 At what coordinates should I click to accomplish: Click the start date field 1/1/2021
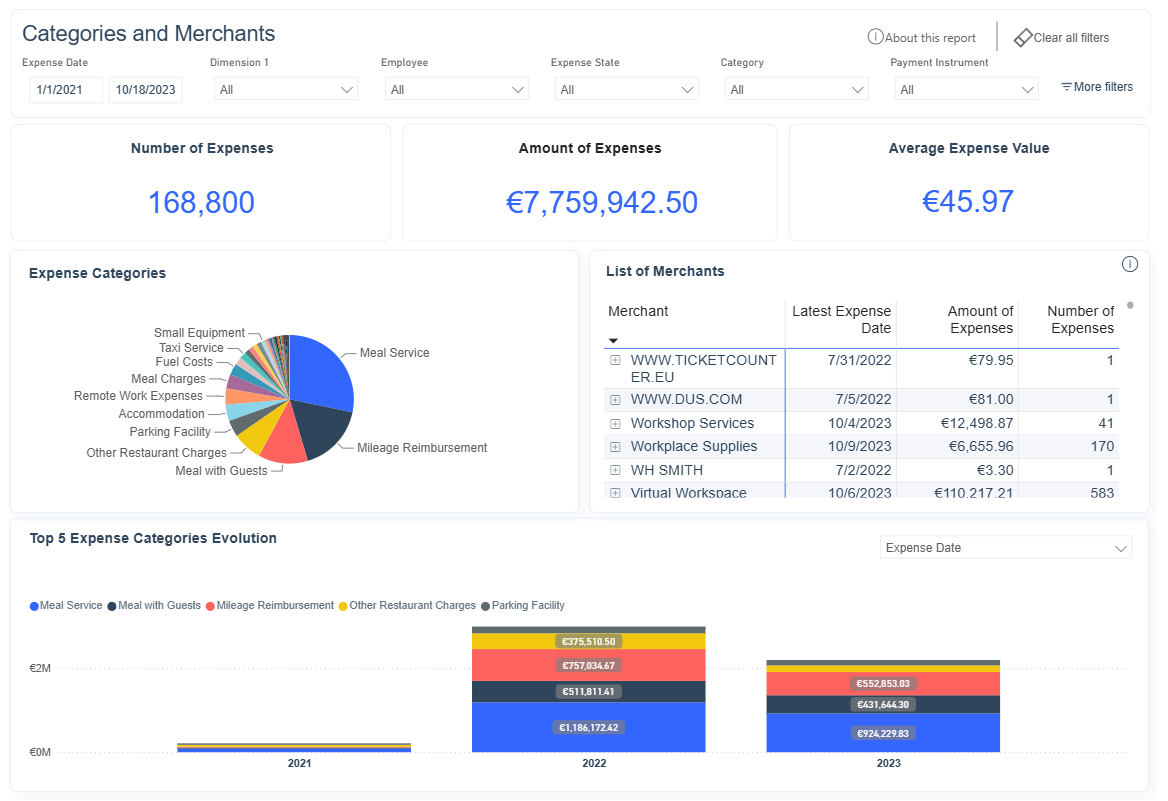(66, 89)
